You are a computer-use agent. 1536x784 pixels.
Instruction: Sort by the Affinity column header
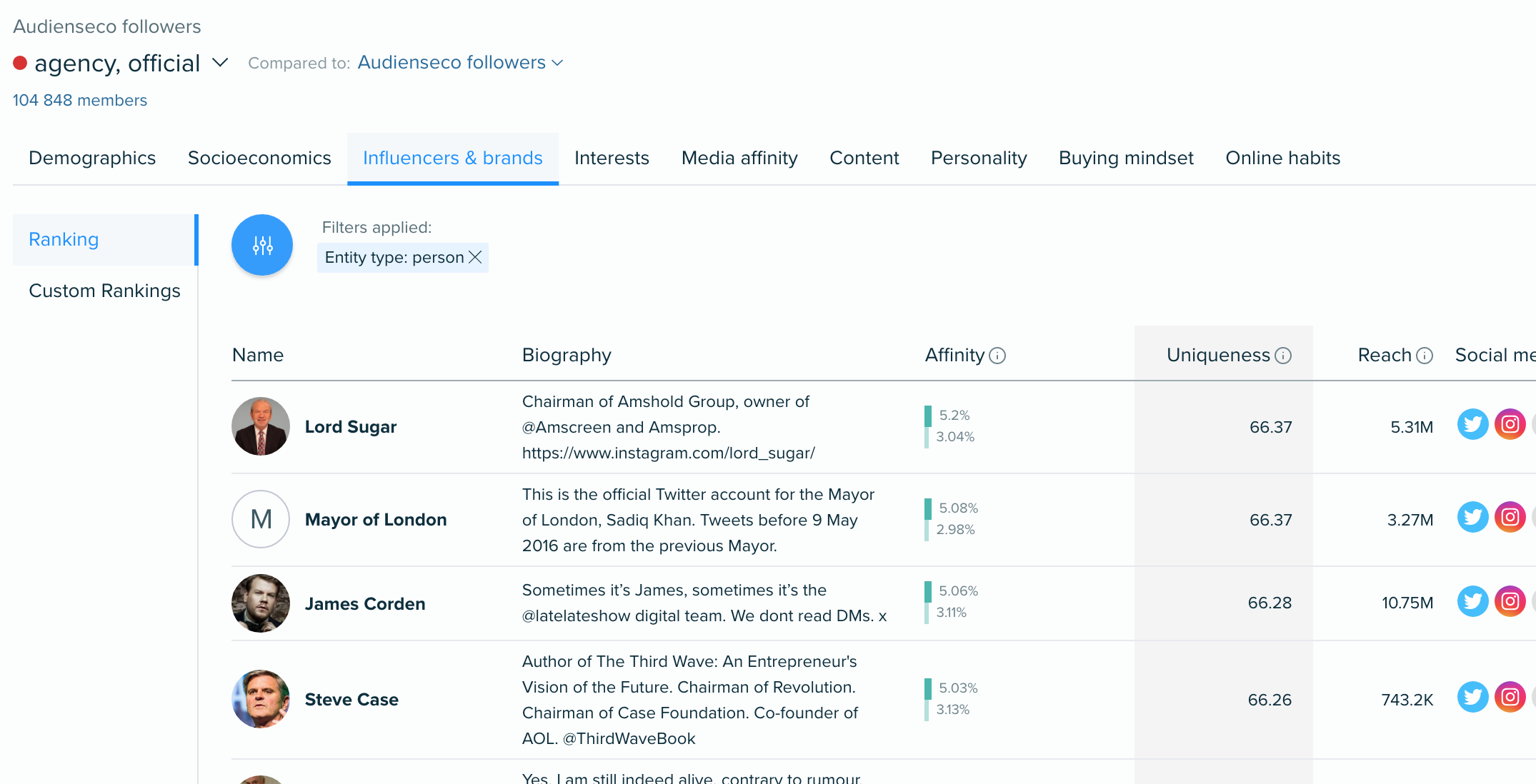pyautogui.click(x=954, y=356)
